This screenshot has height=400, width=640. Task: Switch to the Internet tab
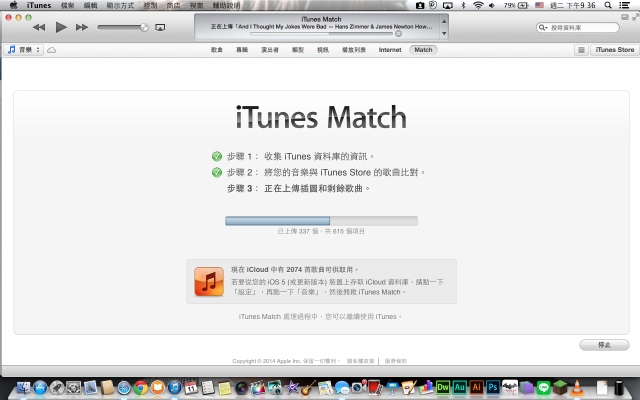click(390, 50)
